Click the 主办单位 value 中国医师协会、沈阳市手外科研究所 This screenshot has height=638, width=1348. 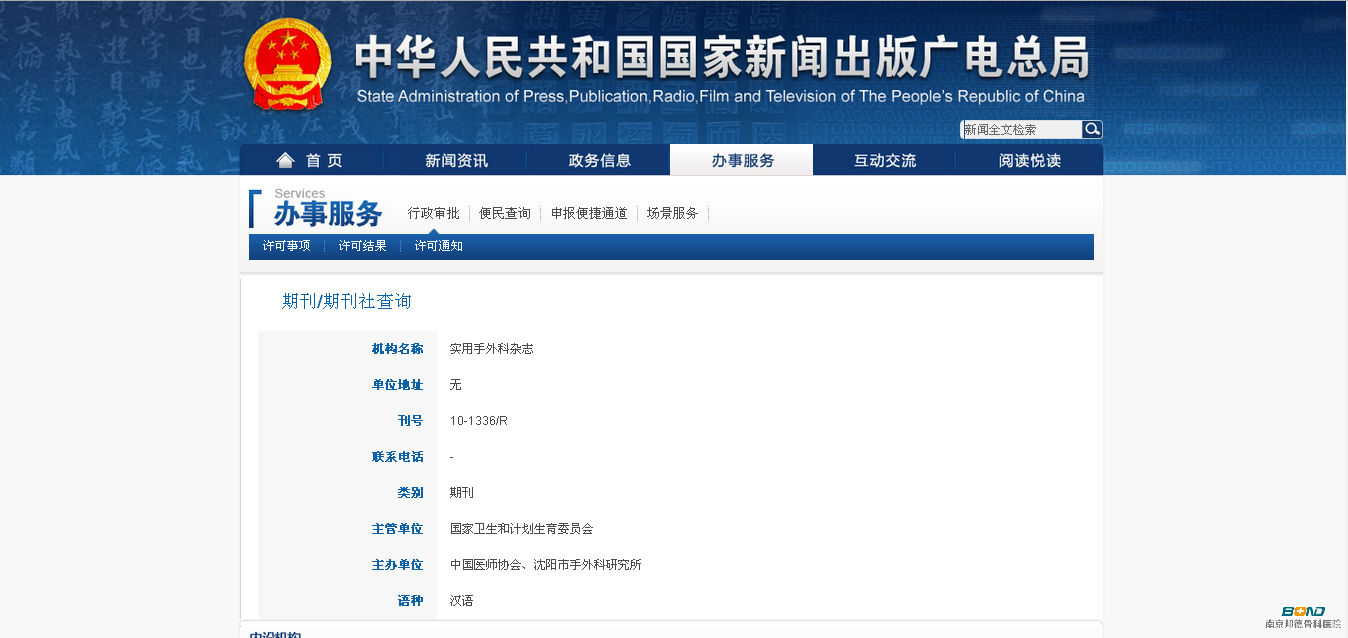(546, 565)
